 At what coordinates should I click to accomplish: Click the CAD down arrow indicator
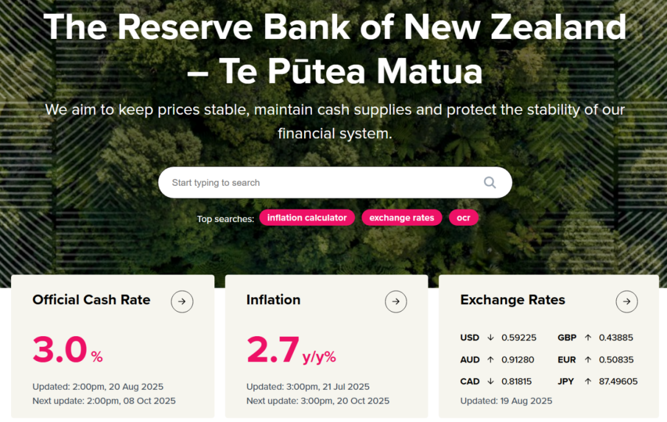pyautogui.click(x=490, y=381)
